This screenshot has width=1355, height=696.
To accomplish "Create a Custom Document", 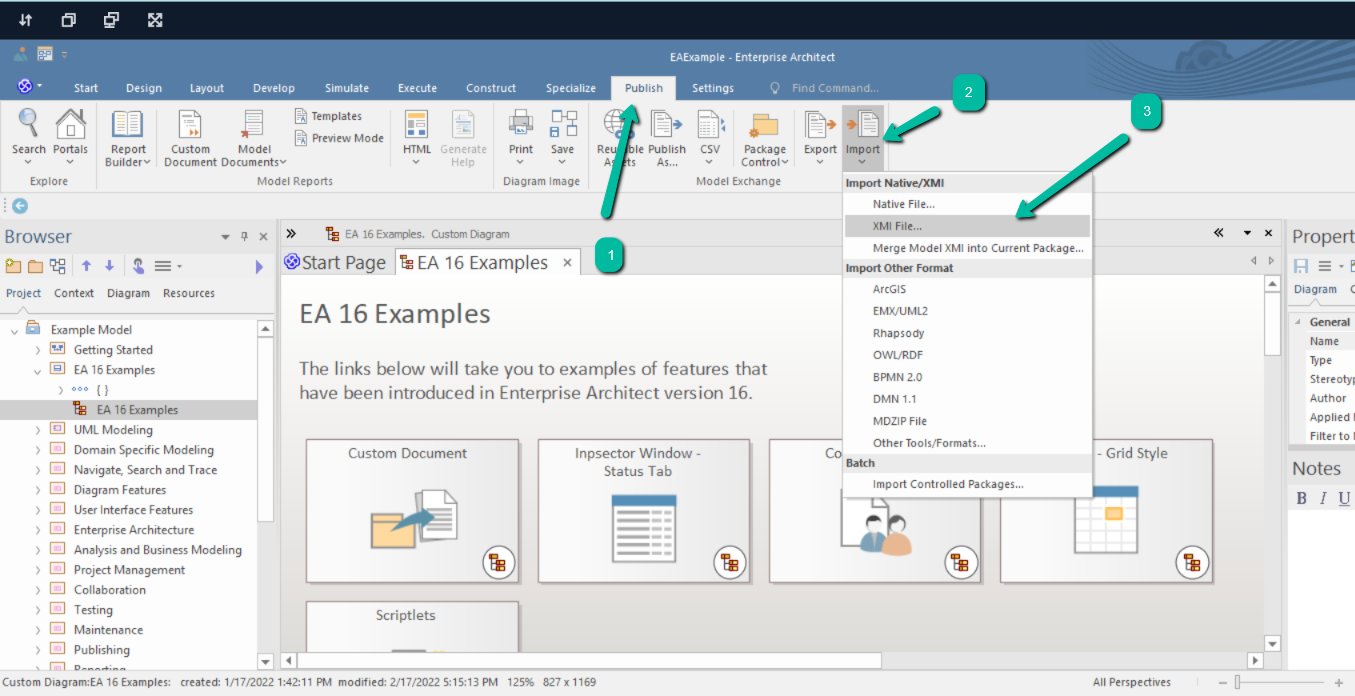I will (x=190, y=139).
